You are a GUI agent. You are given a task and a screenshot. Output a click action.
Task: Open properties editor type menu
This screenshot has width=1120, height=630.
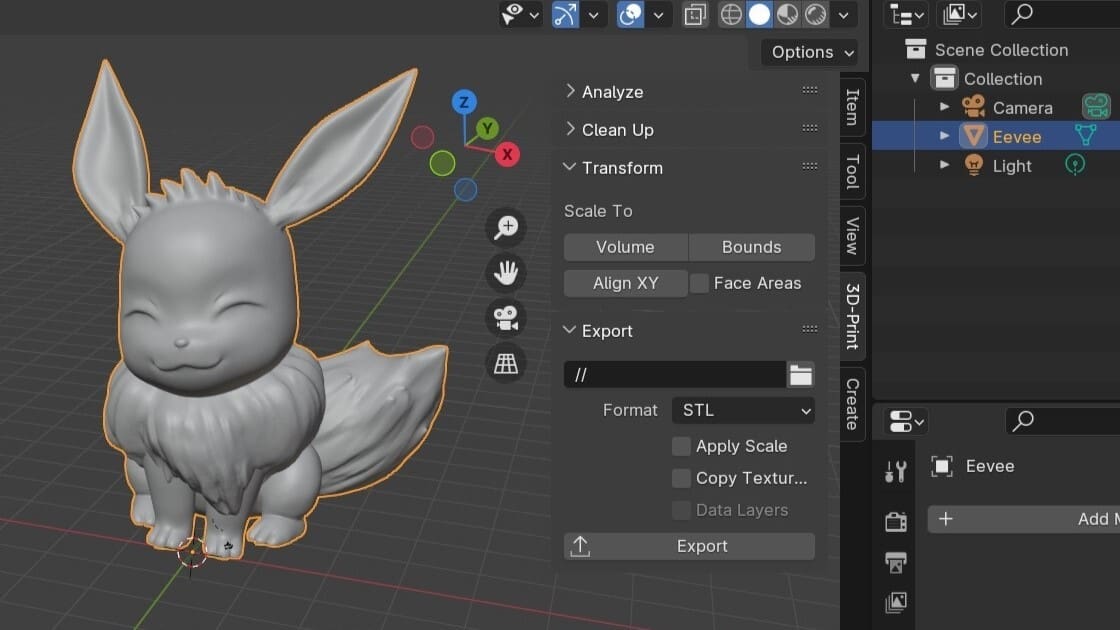point(906,421)
